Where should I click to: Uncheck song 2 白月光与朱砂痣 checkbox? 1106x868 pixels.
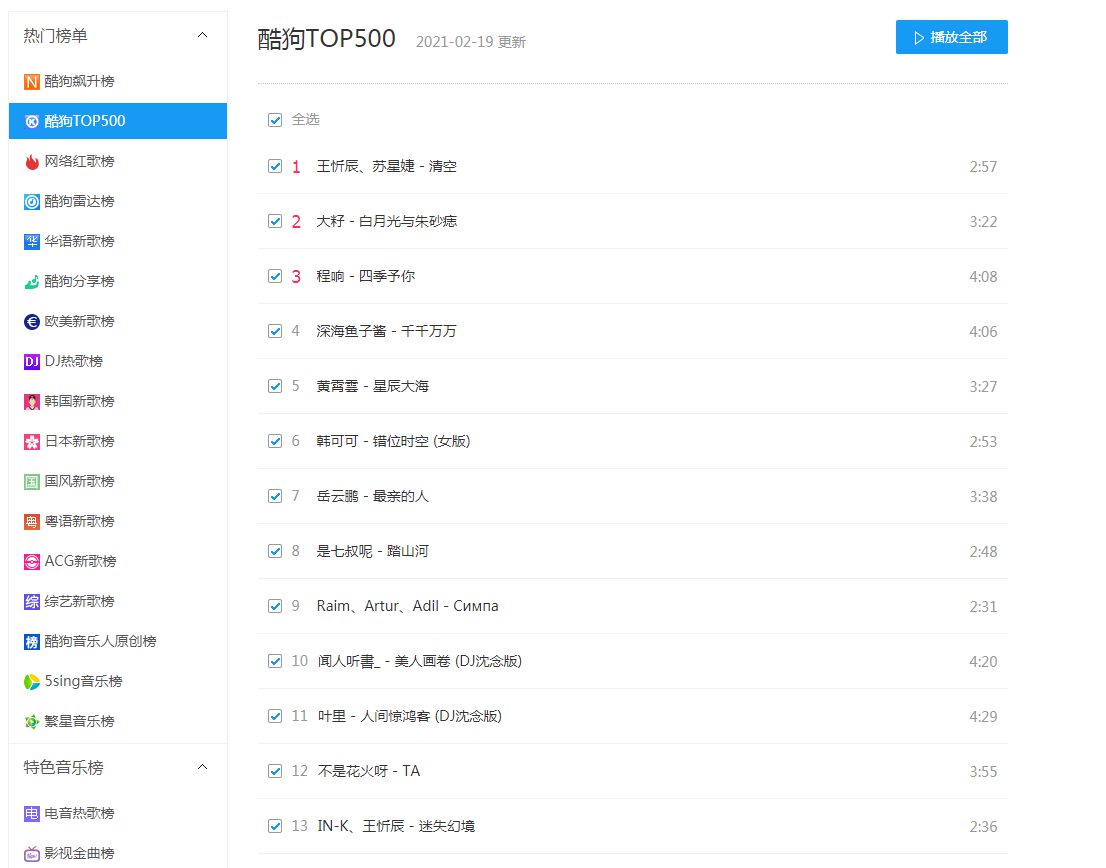click(x=275, y=221)
